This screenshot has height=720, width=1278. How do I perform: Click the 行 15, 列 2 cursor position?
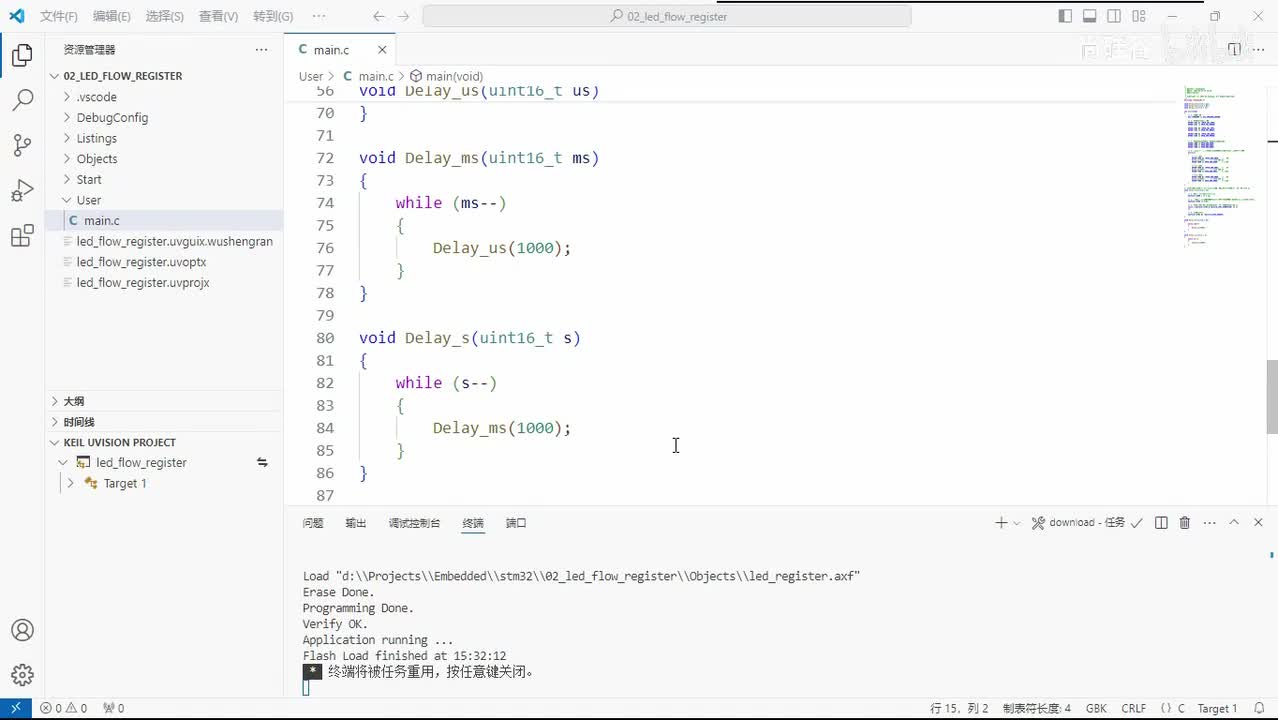click(959, 708)
